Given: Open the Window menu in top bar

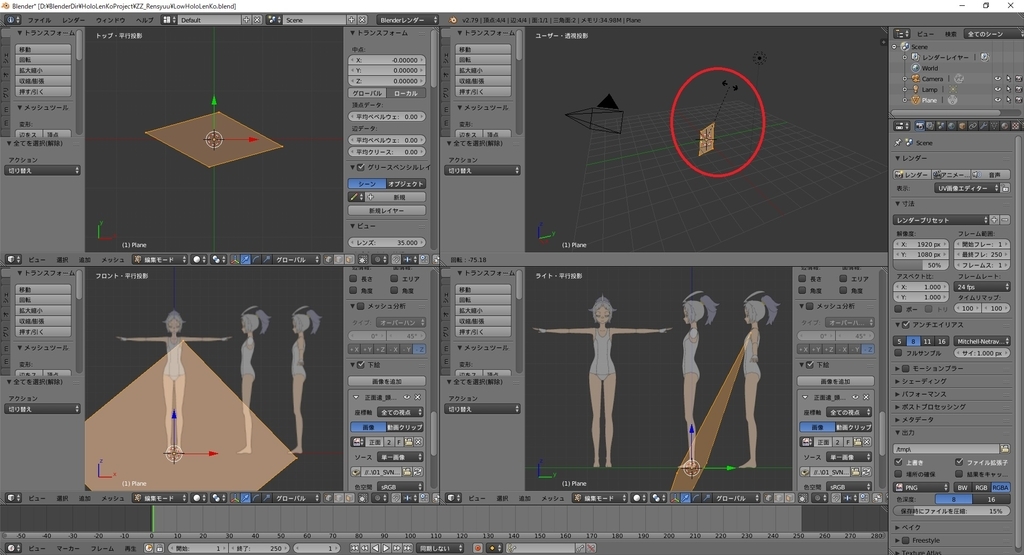Looking at the screenshot, I should click(x=110, y=20).
